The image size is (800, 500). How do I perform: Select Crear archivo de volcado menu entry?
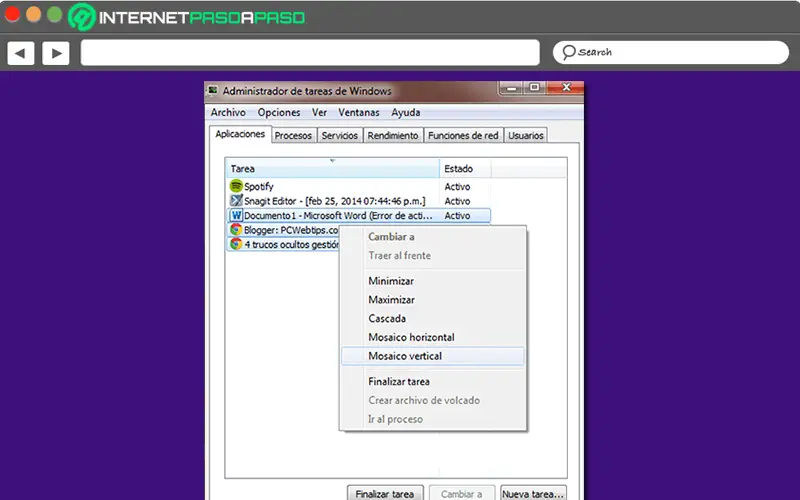click(433, 401)
